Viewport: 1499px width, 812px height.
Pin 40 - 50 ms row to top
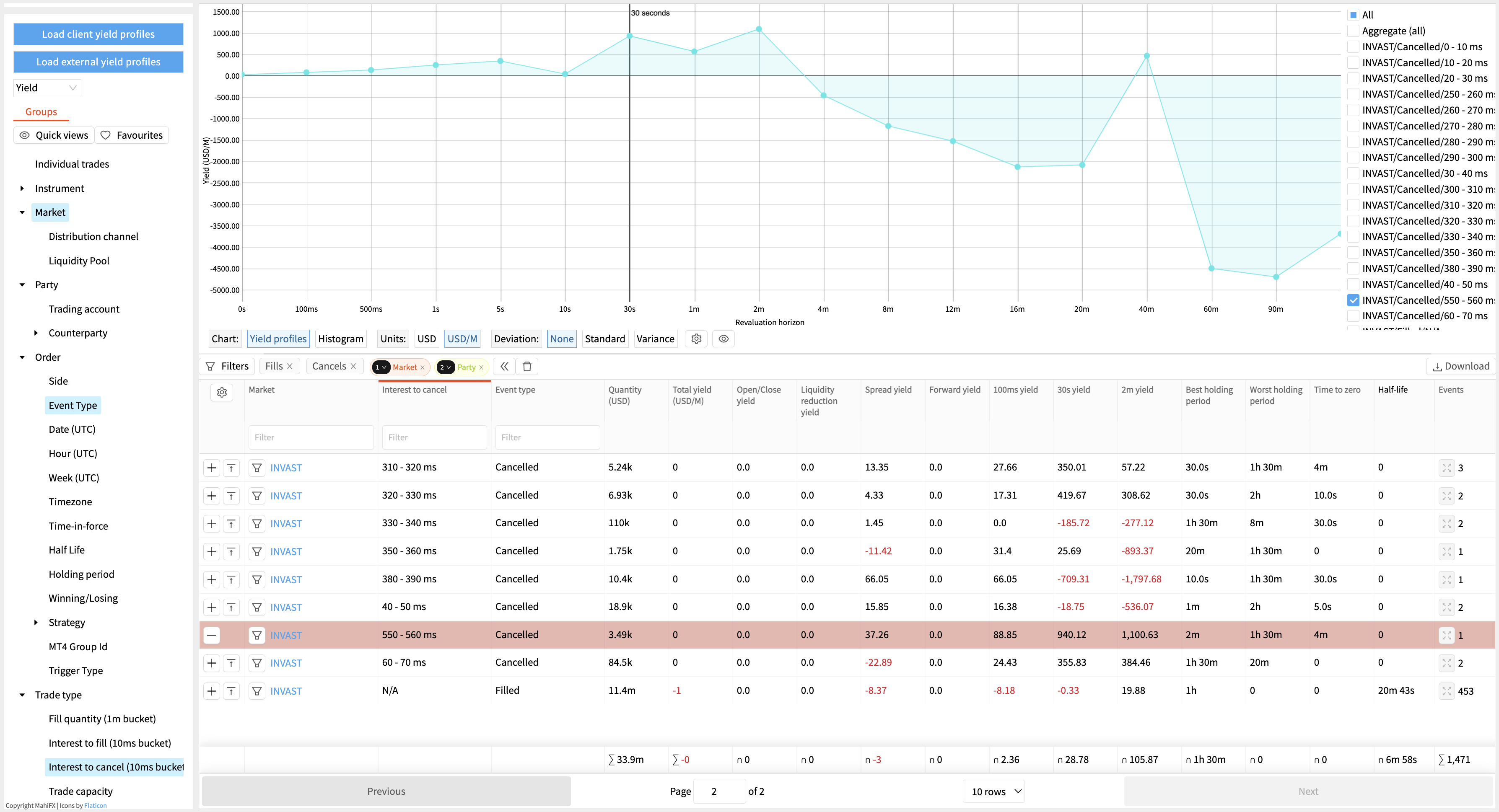coord(232,607)
